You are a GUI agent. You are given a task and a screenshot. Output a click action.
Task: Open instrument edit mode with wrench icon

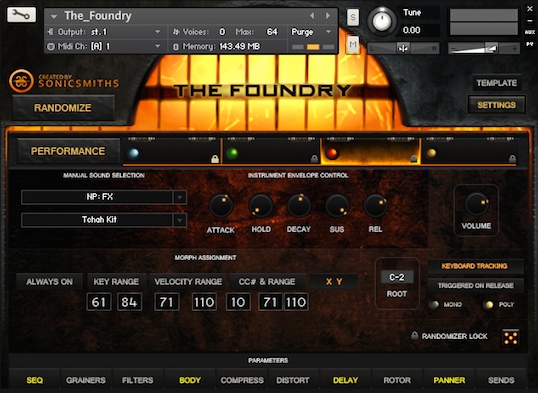tap(21, 15)
